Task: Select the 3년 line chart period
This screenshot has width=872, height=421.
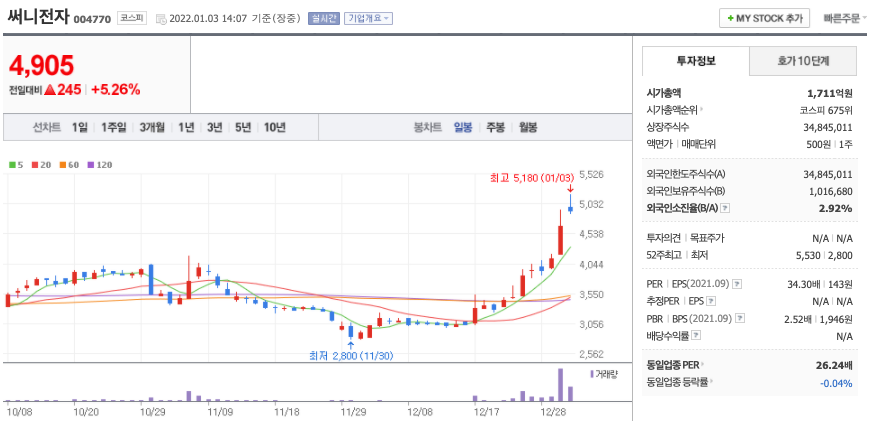Action: click(x=214, y=127)
